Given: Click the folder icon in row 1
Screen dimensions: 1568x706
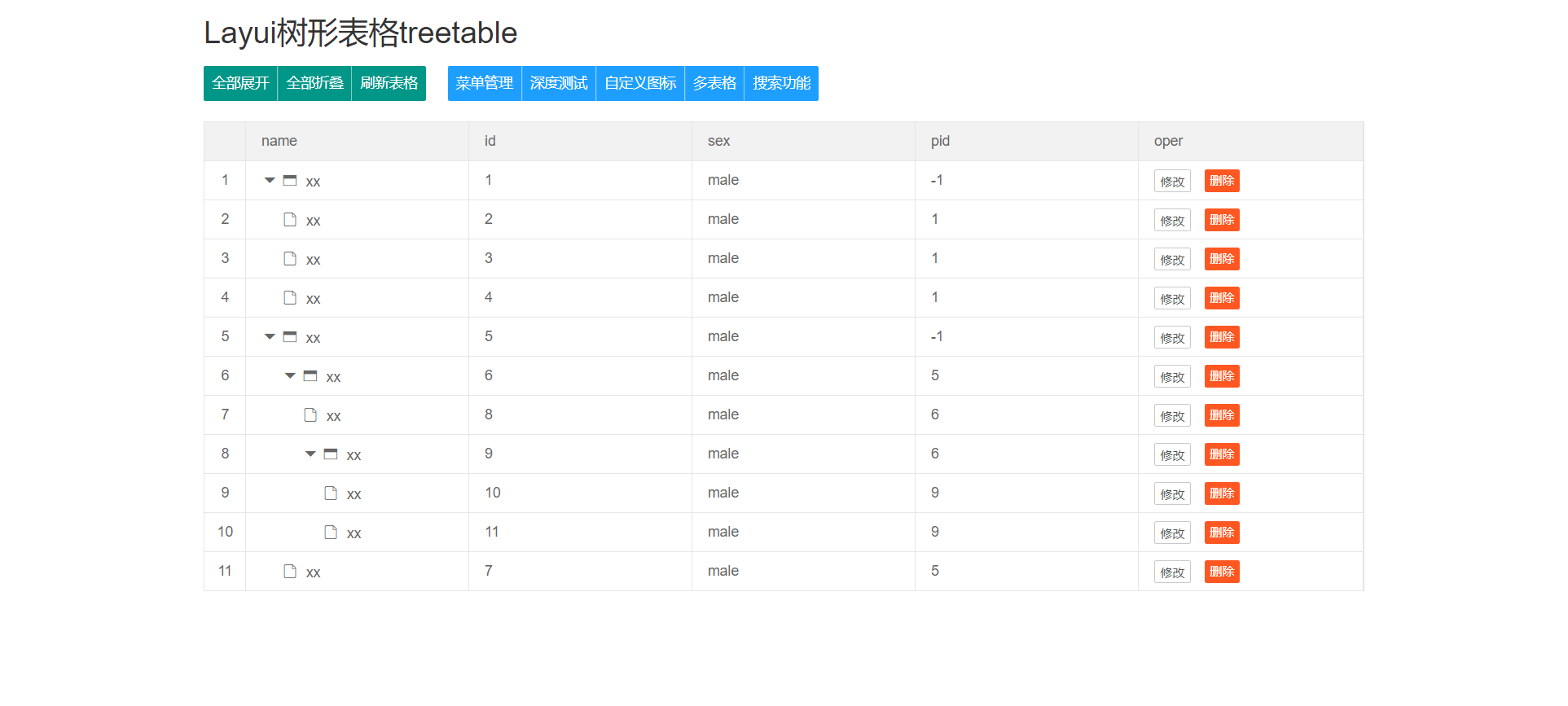Looking at the screenshot, I should [290, 181].
